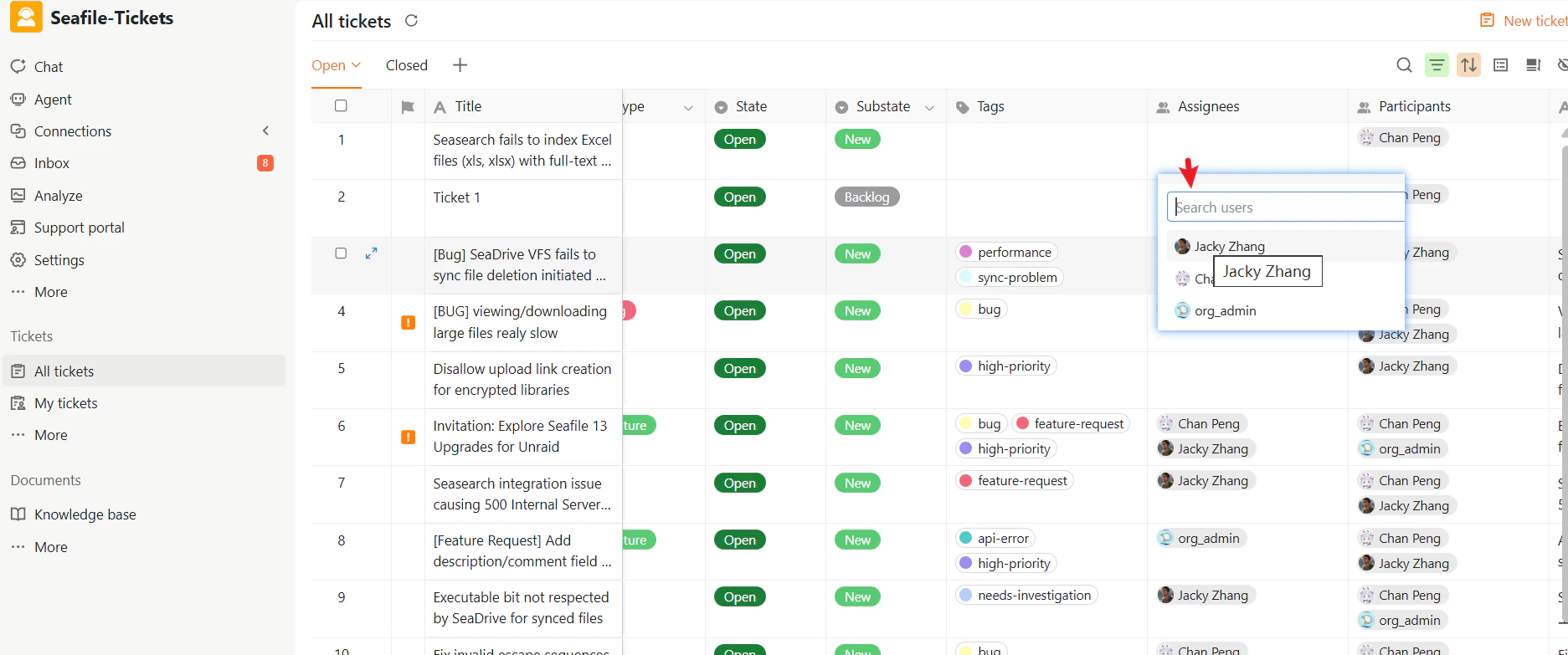Click the Seafile-Tickets logo icon
This screenshot has height=655, width=1568.
(26, 17)
